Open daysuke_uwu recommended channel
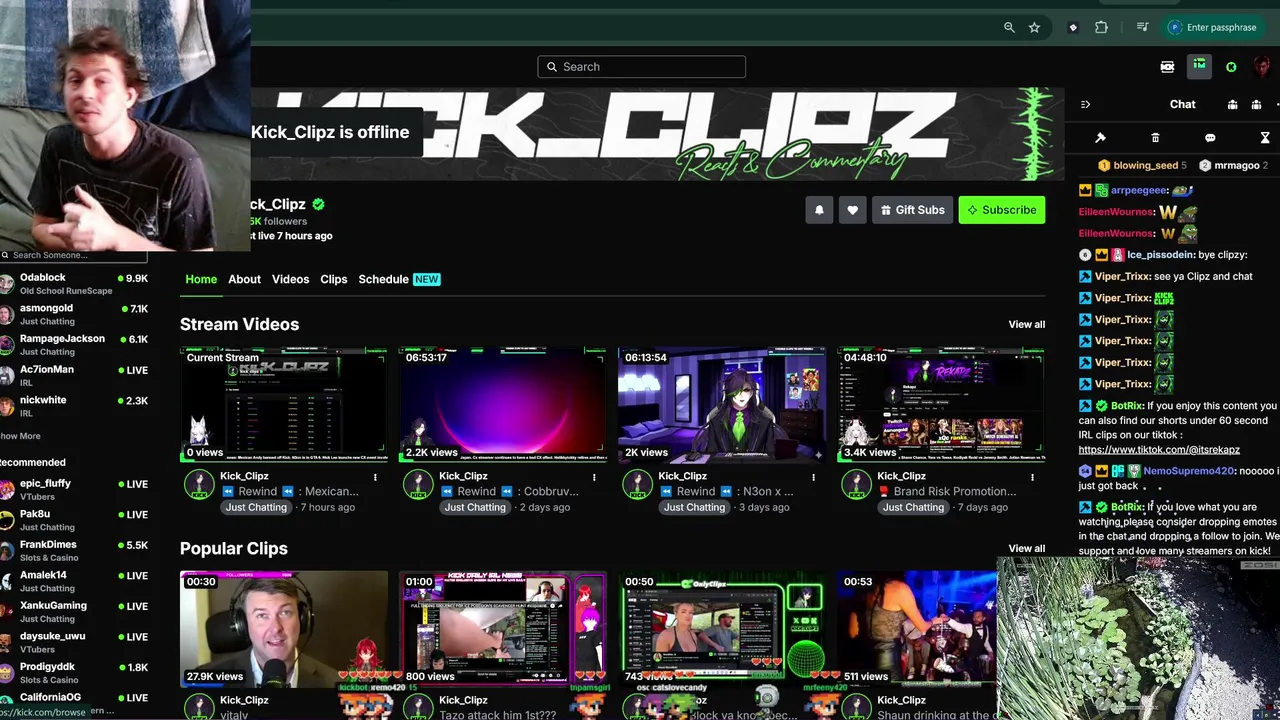Viewport: 1280px width, 720px height. 75,642
